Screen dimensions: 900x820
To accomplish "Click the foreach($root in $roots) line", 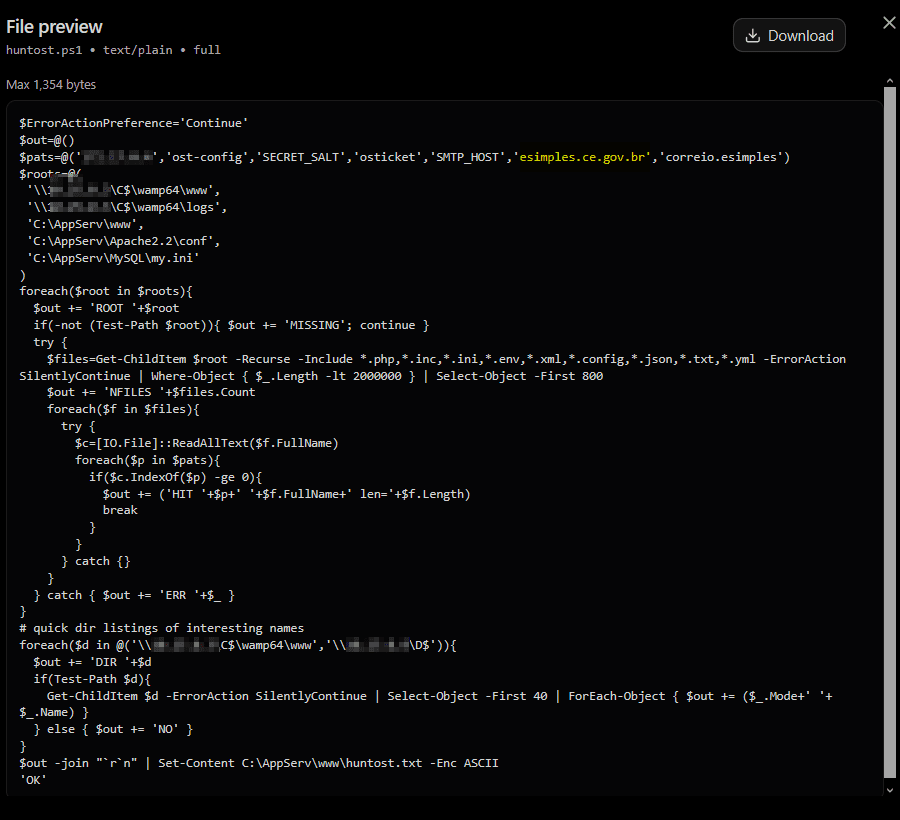I will click(x=106, y=291).
